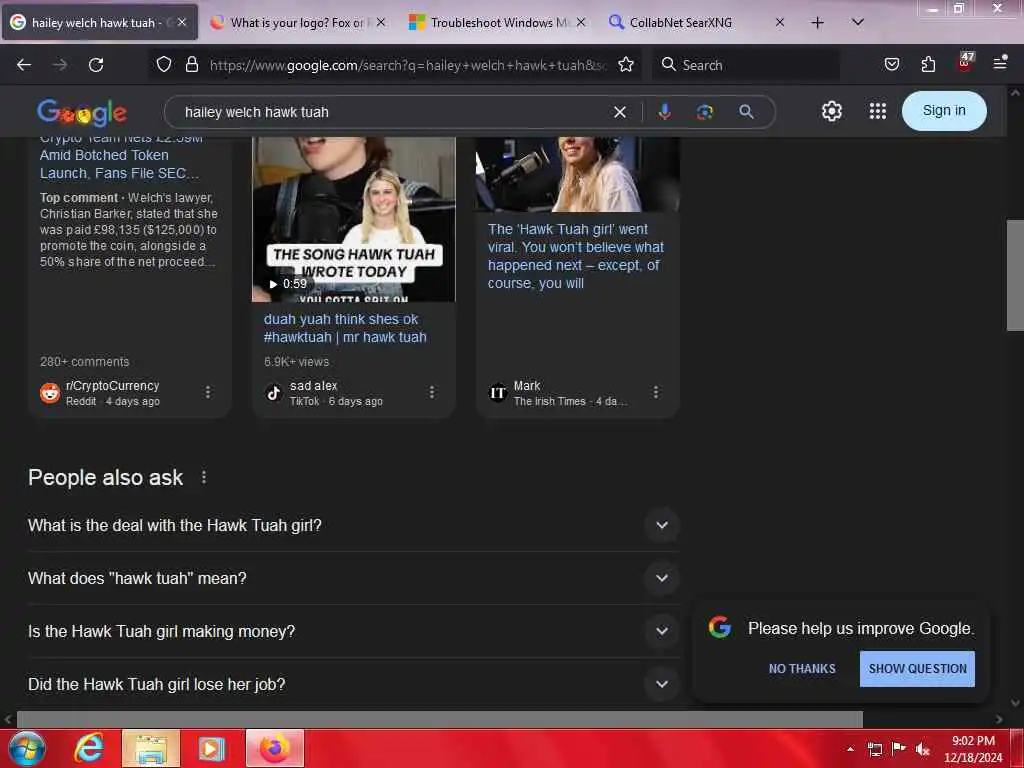
Task: Open the Save to Pocket icon
Action: (x=891, y=64)
